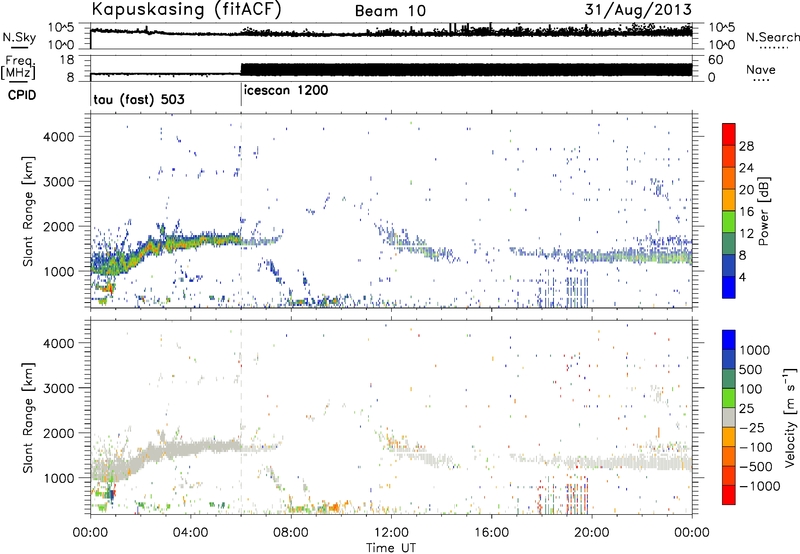The image size is (800, 554).
Task: Click the 'Nave' legend label
Action: [761, 70]
